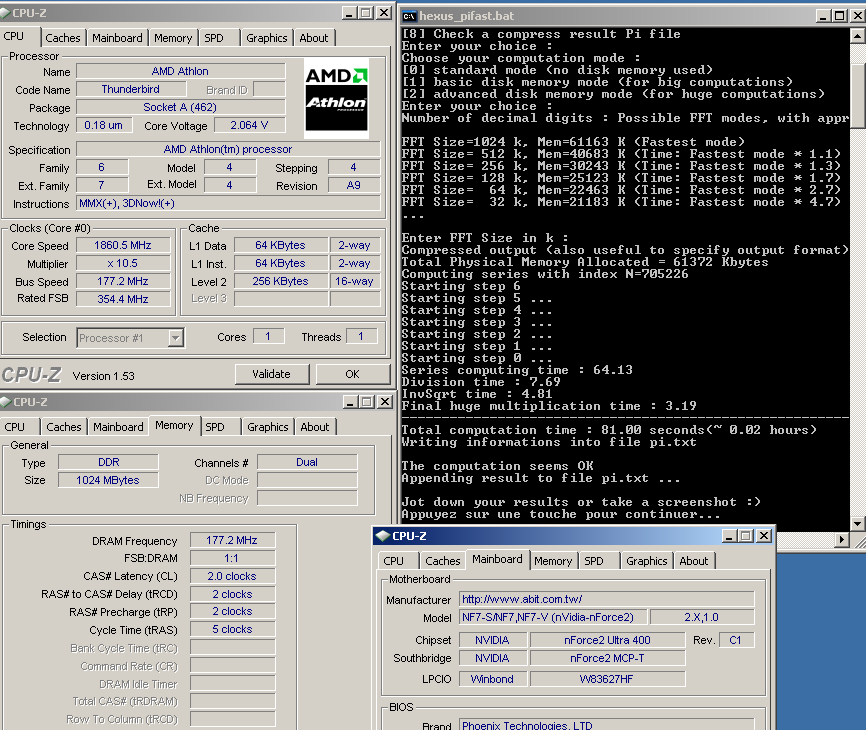Open the Processor #1 selection dropdown
The image size is (866, 730).
coord(130,338)
